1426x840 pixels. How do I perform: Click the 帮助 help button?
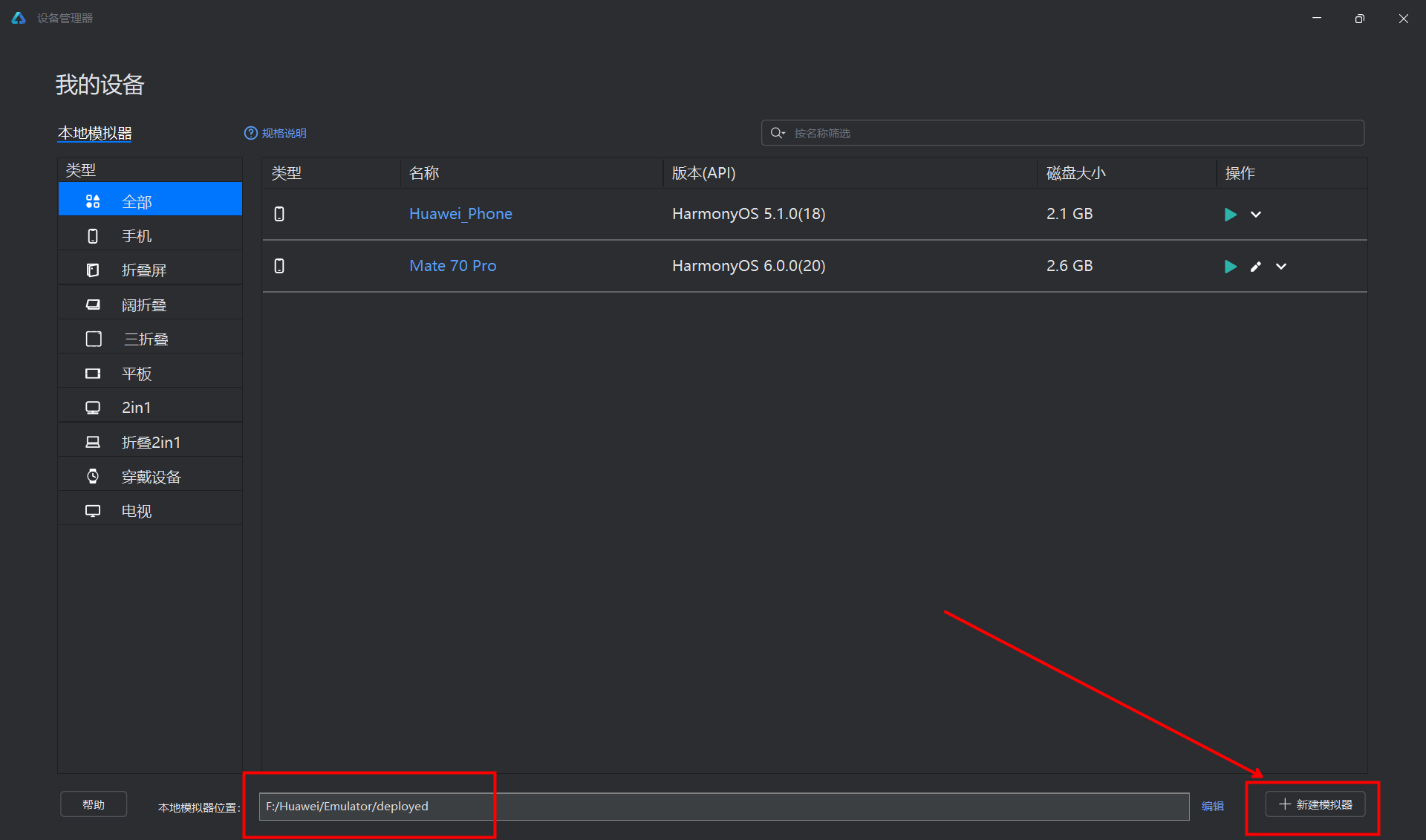pos(94,804)
